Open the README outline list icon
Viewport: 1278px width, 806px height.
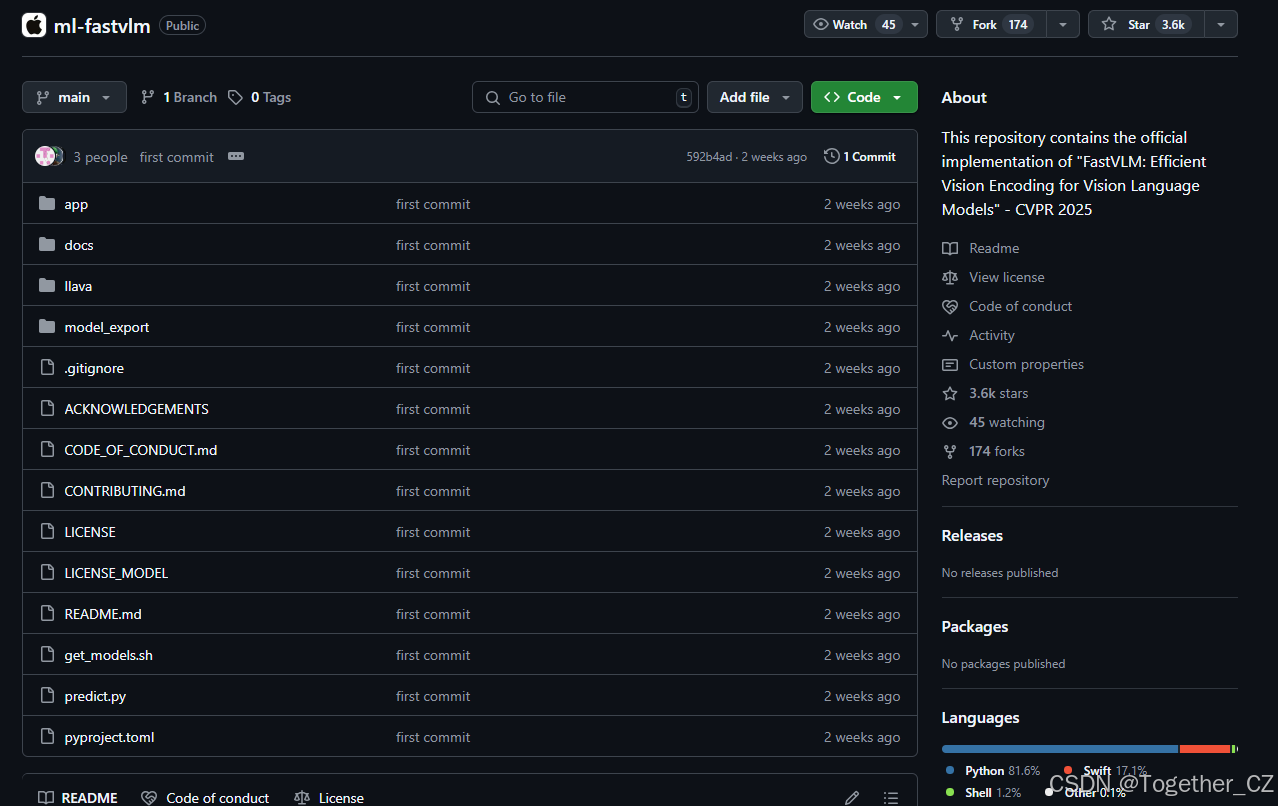click(x=891, y=798)
